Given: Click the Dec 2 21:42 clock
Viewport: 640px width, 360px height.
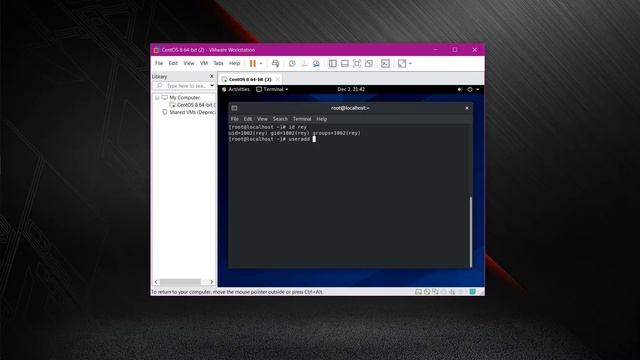Looking at the screenshot, I should (x=351, y=89).
